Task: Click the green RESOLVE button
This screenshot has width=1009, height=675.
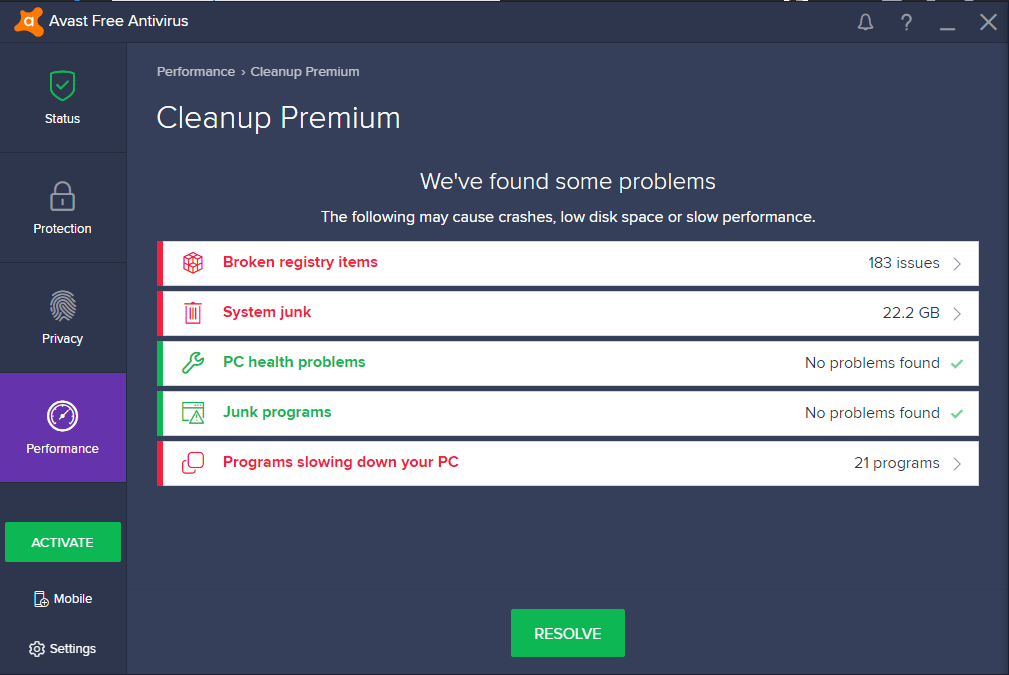Action: pos(567,633)
